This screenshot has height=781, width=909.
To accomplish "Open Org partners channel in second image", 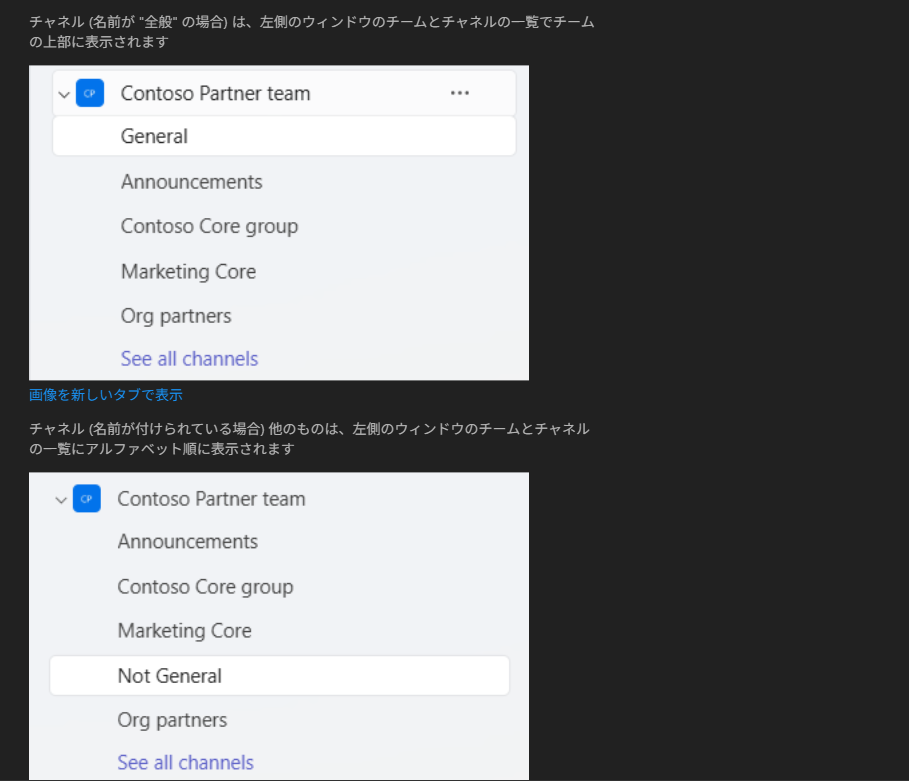I will [x=172, y=720].
